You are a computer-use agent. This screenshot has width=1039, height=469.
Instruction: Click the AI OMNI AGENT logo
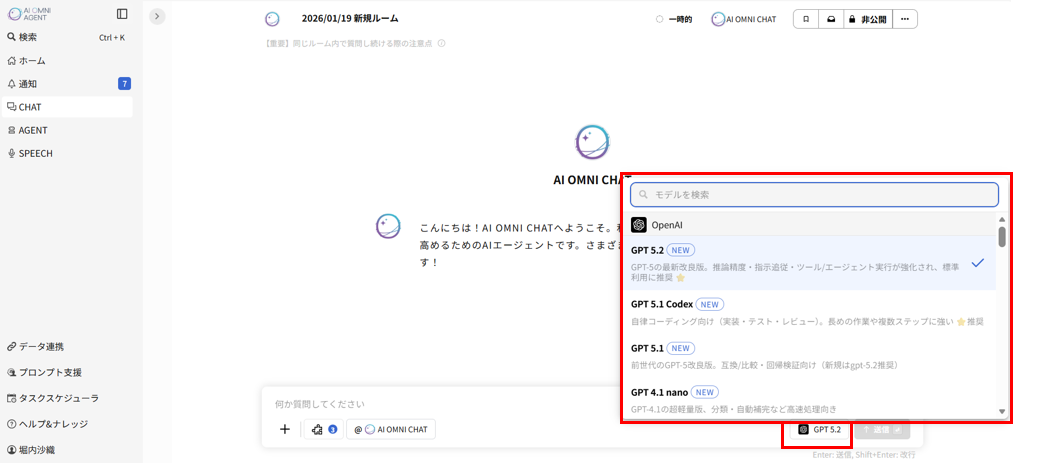pos(28,14)
